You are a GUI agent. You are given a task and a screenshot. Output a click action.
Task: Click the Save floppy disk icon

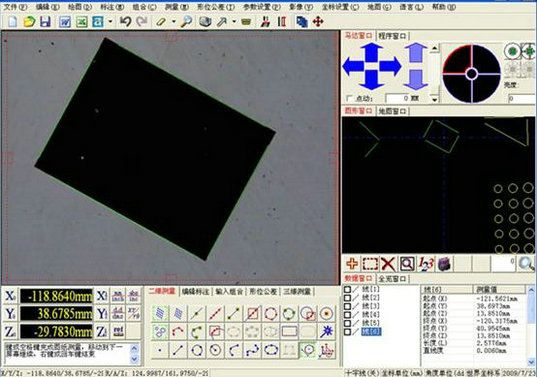[x=45, y=22]
